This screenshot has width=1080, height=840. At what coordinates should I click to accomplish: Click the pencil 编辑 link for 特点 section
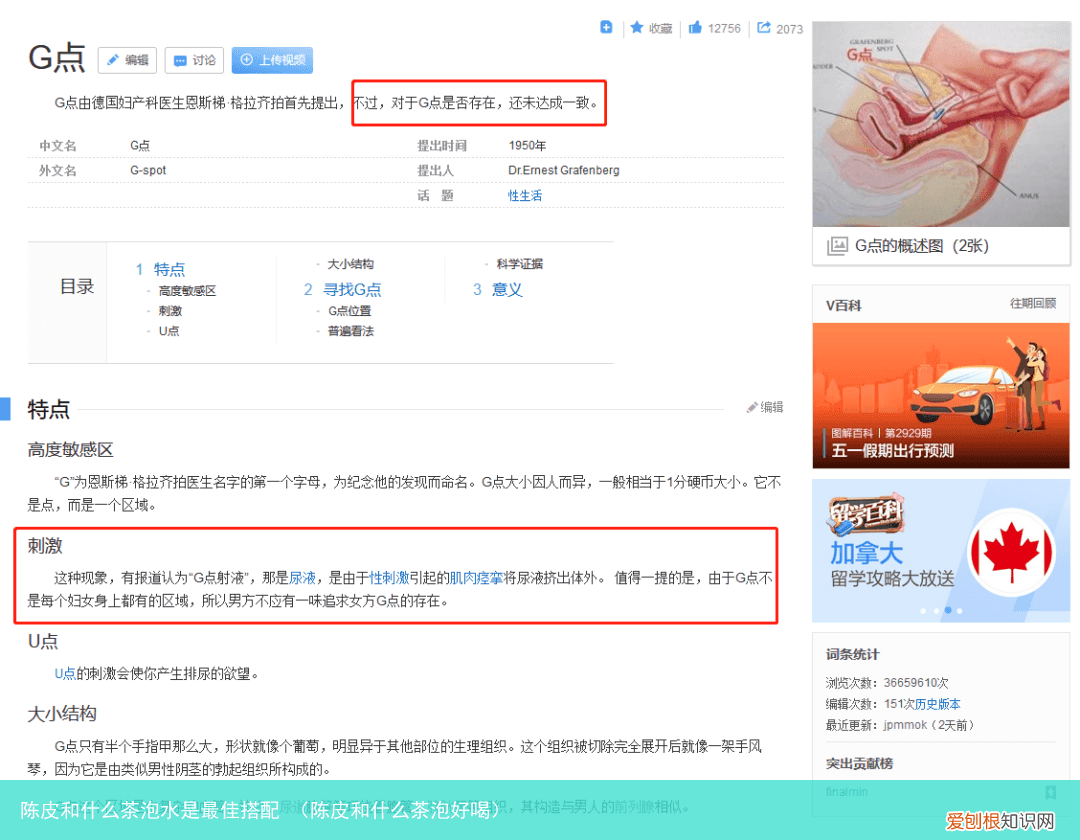pyautogui.click(x=765, y=407)
